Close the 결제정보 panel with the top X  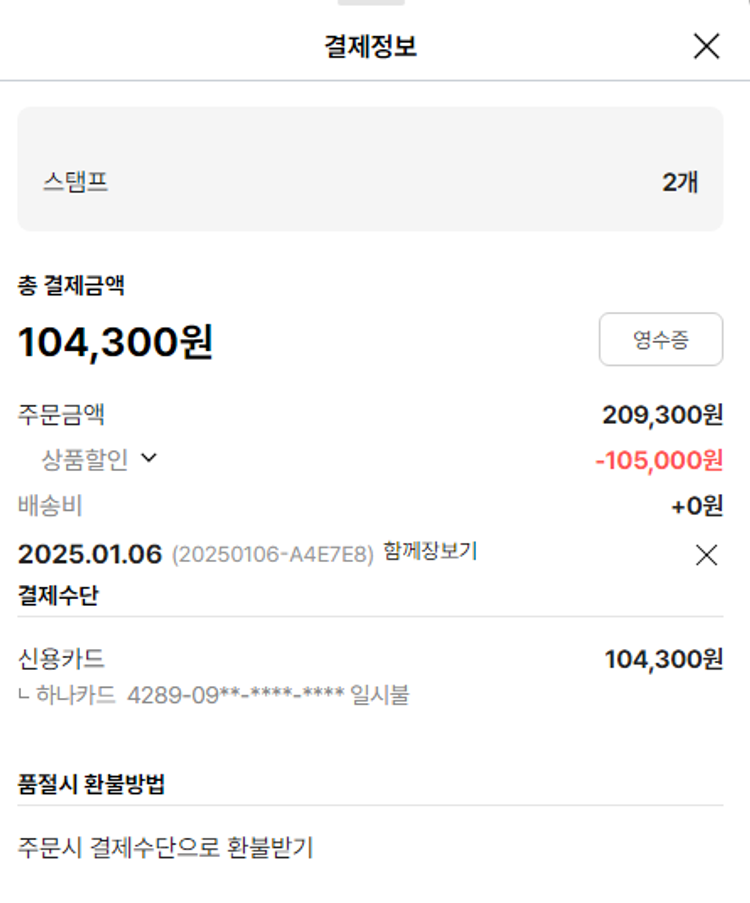[706, 46]
